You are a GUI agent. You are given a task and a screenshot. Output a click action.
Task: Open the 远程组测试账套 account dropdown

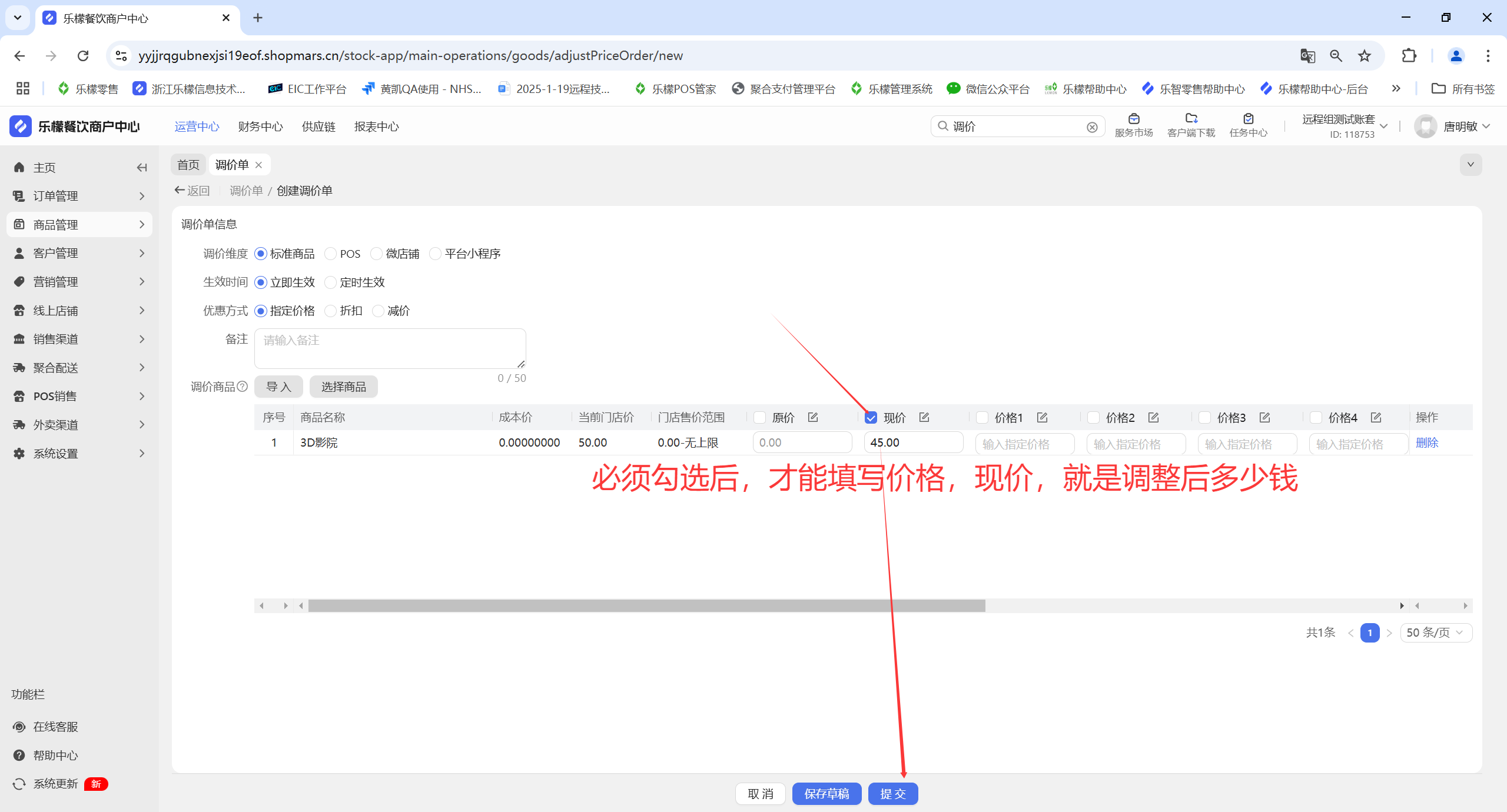coord(1345,126)
